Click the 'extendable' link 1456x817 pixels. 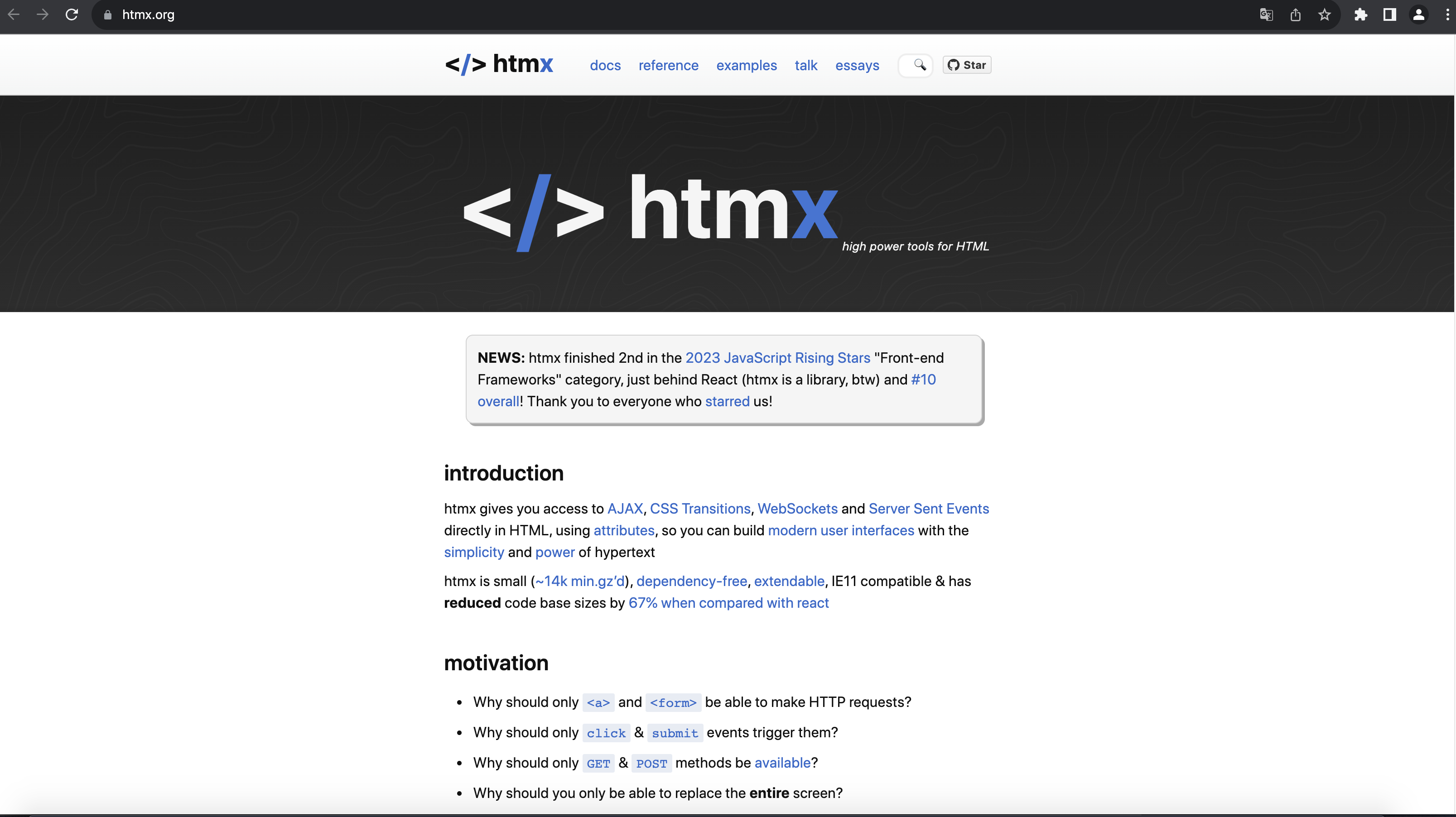click(x=789, y=581)
